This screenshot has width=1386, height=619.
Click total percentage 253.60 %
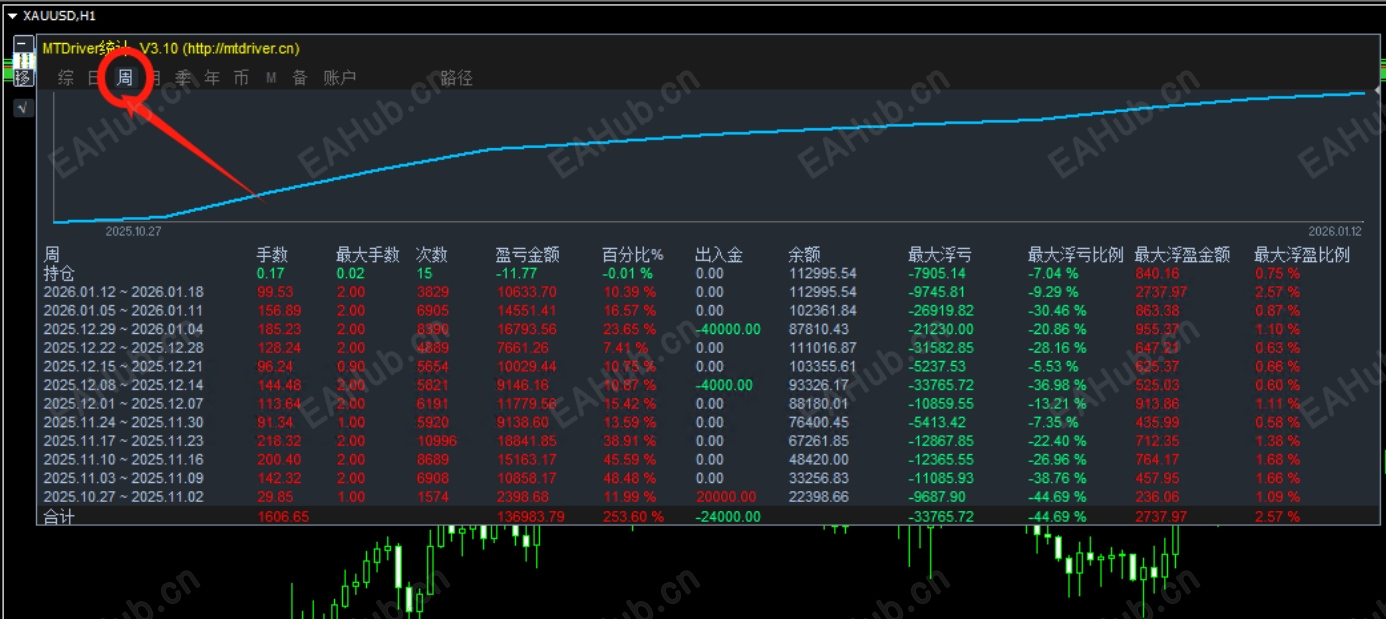pyautogui.click(x=632, y=516)
